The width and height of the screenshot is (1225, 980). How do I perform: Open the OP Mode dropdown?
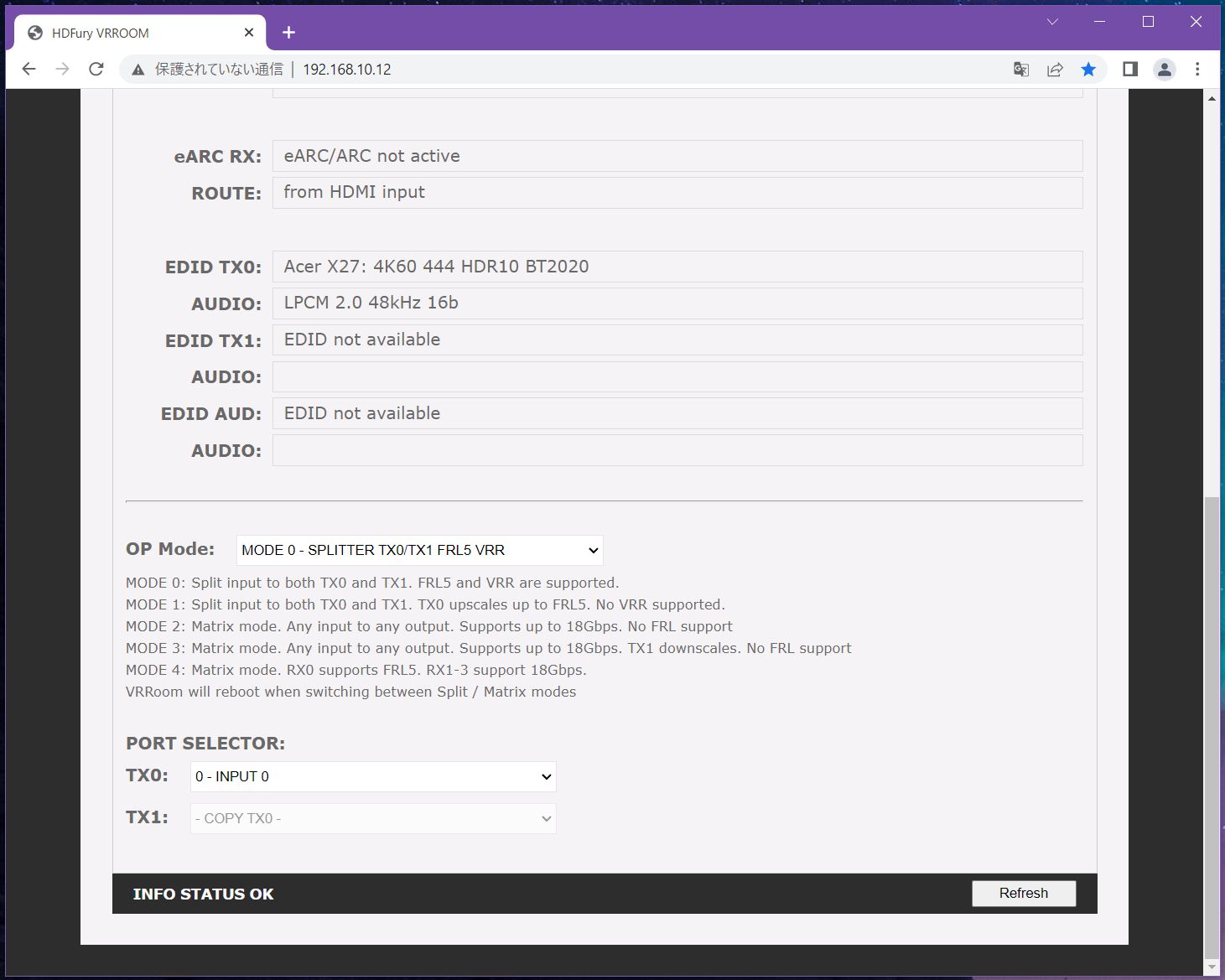coord(420,550)
